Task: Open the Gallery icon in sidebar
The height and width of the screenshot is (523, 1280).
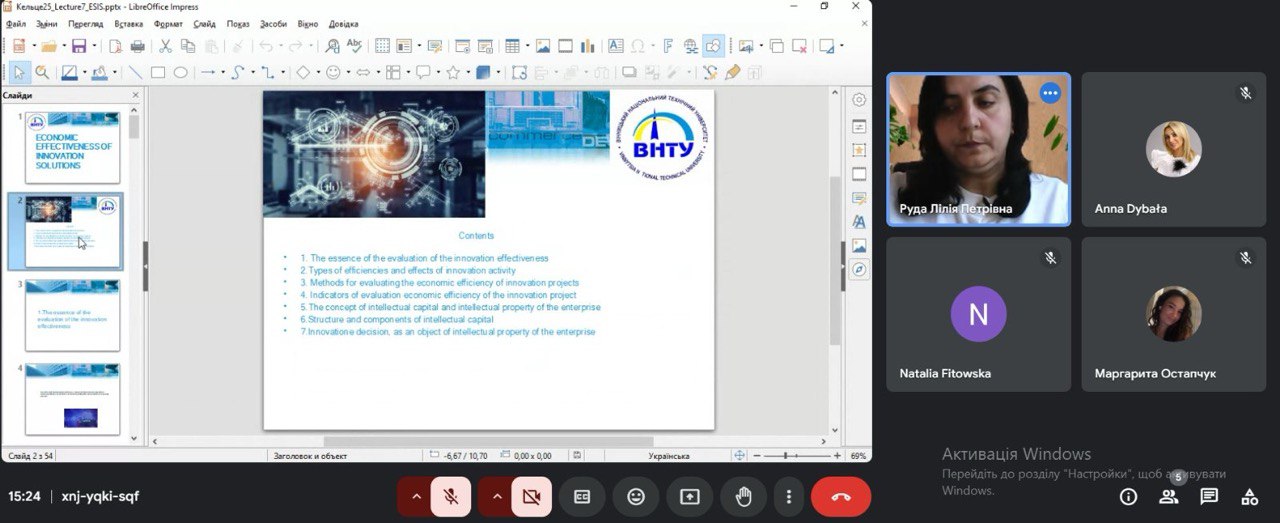Action: [x=859, y=246]
